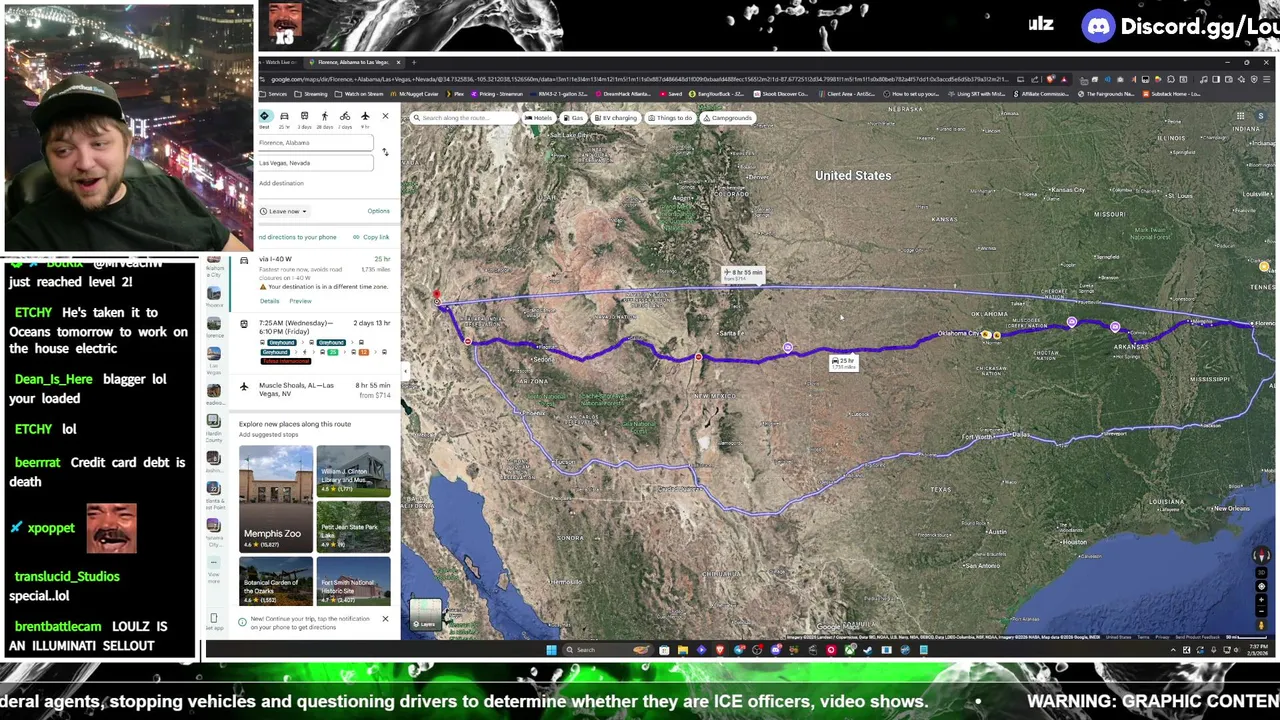Select the Walking travel mode icon
This screenshot has width=1280, height=720.
[324, 117]
